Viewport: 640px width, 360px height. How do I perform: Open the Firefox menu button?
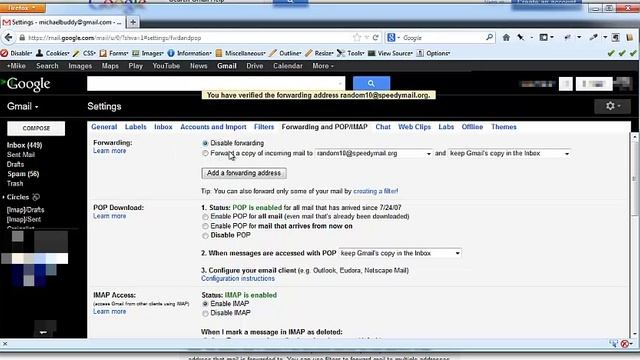point(22,7)
